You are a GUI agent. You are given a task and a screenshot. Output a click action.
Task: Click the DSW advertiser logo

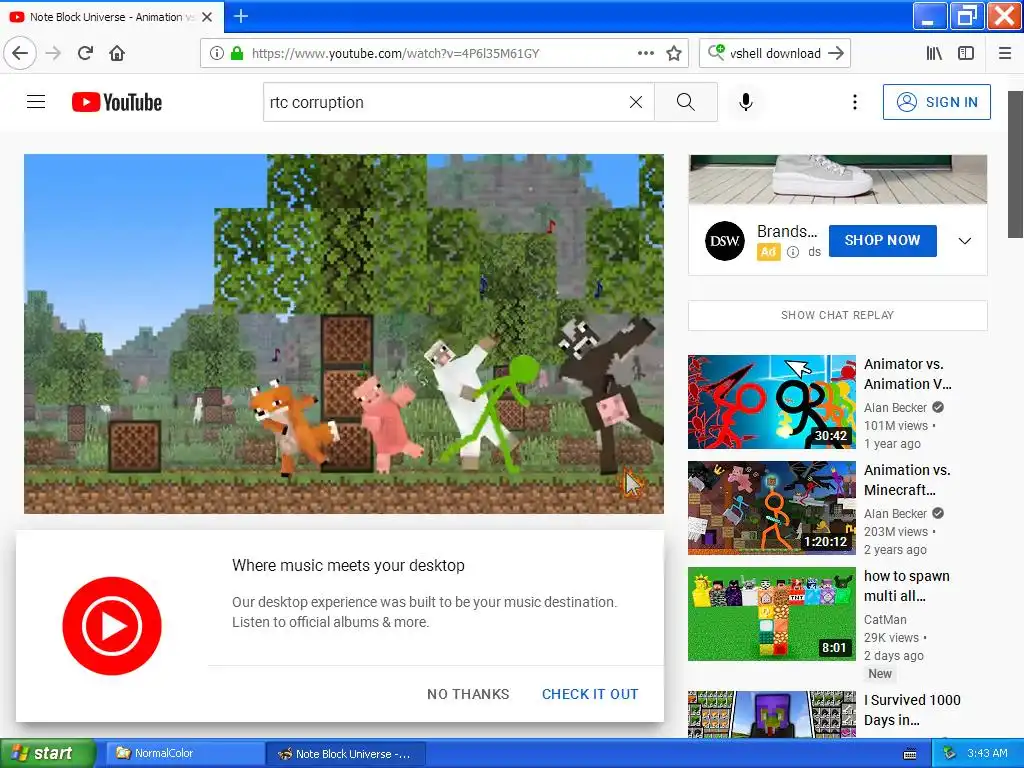tap(725, 241)
